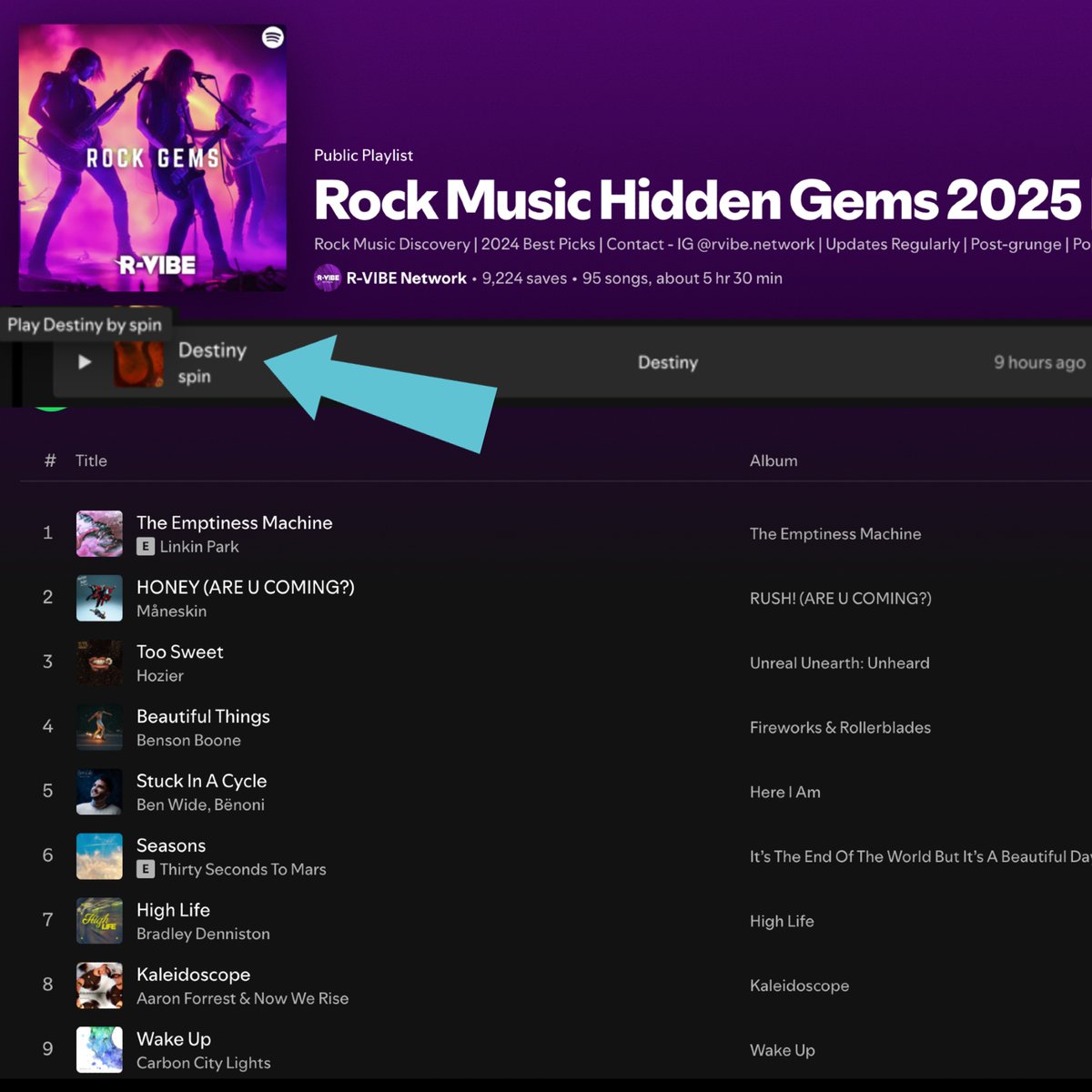Click the explicit badge next to Linkin Park
The image size is (1092, 1092).
click(145, 547)
